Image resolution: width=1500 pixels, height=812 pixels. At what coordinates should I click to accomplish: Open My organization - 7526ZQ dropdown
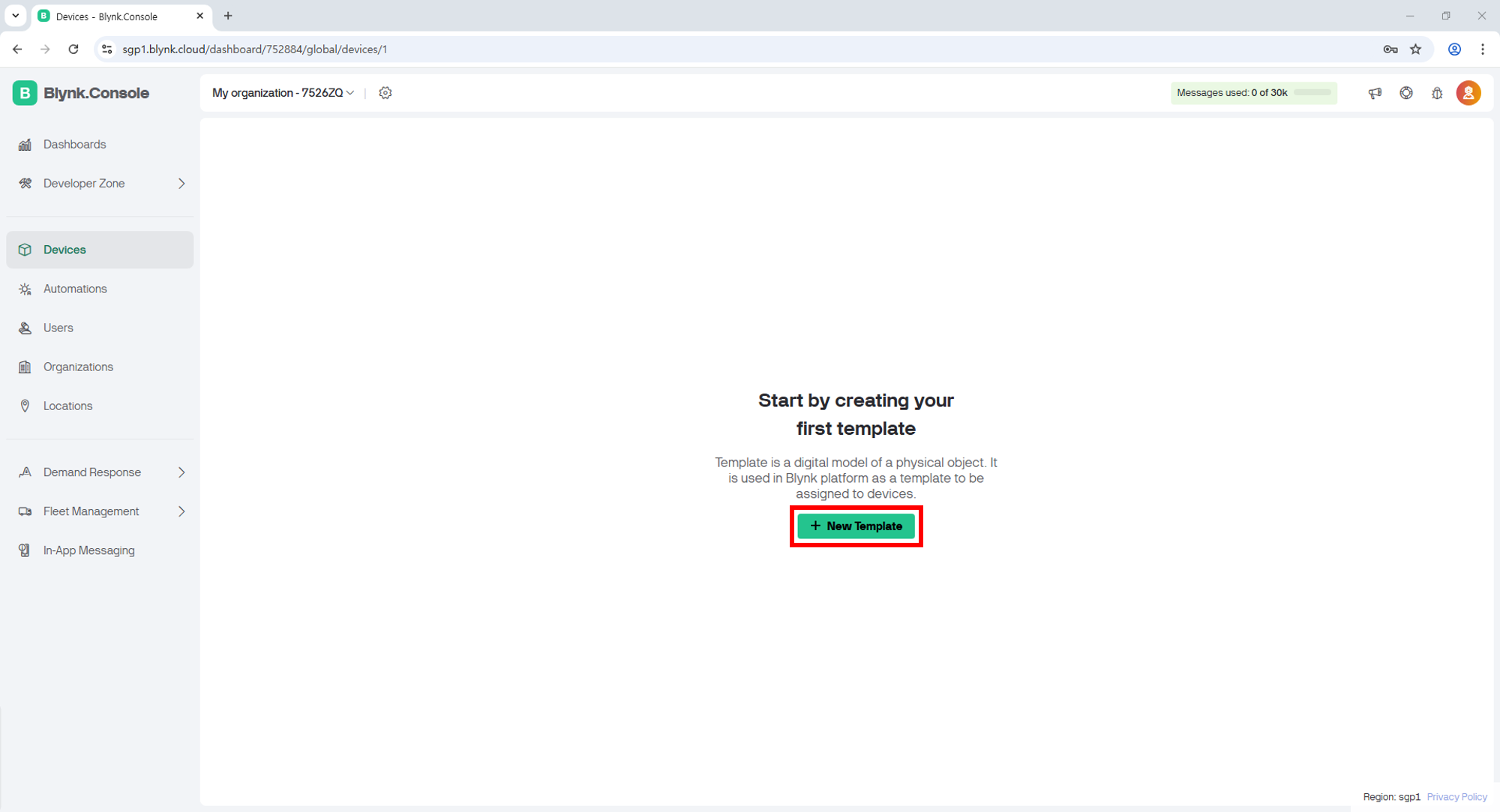click(x=283, y=93)
